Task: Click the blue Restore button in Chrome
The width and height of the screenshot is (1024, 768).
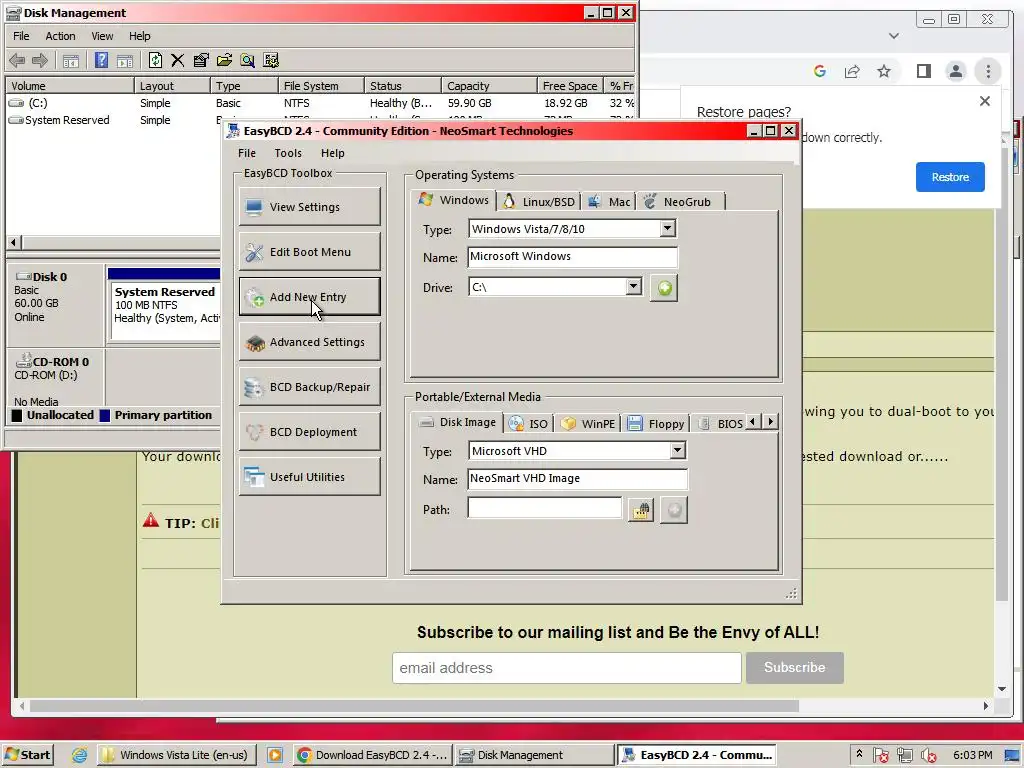Action: pyautogui.click(x=950, y=177)
